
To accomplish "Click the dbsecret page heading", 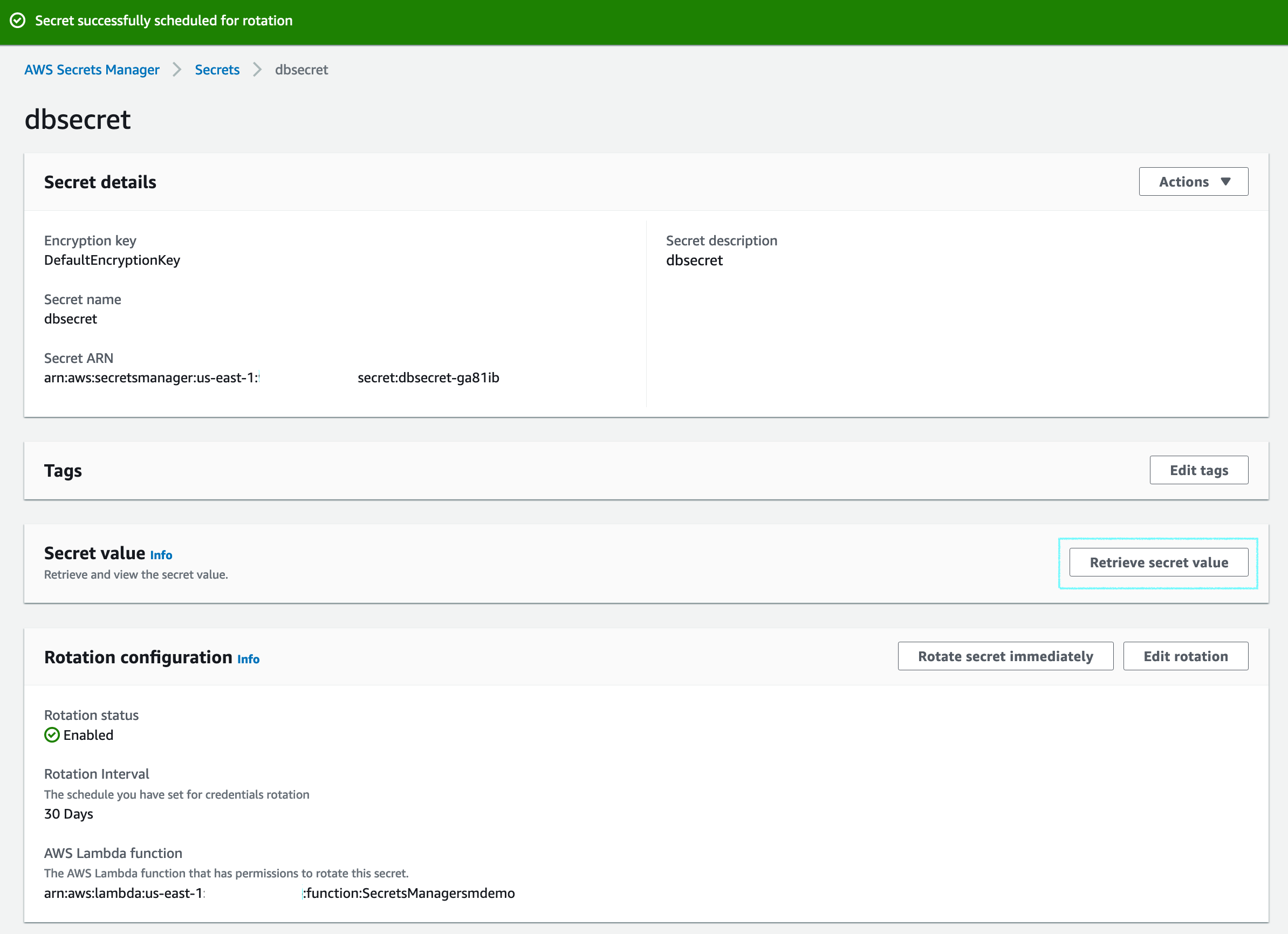I will [x=78, y=119].
